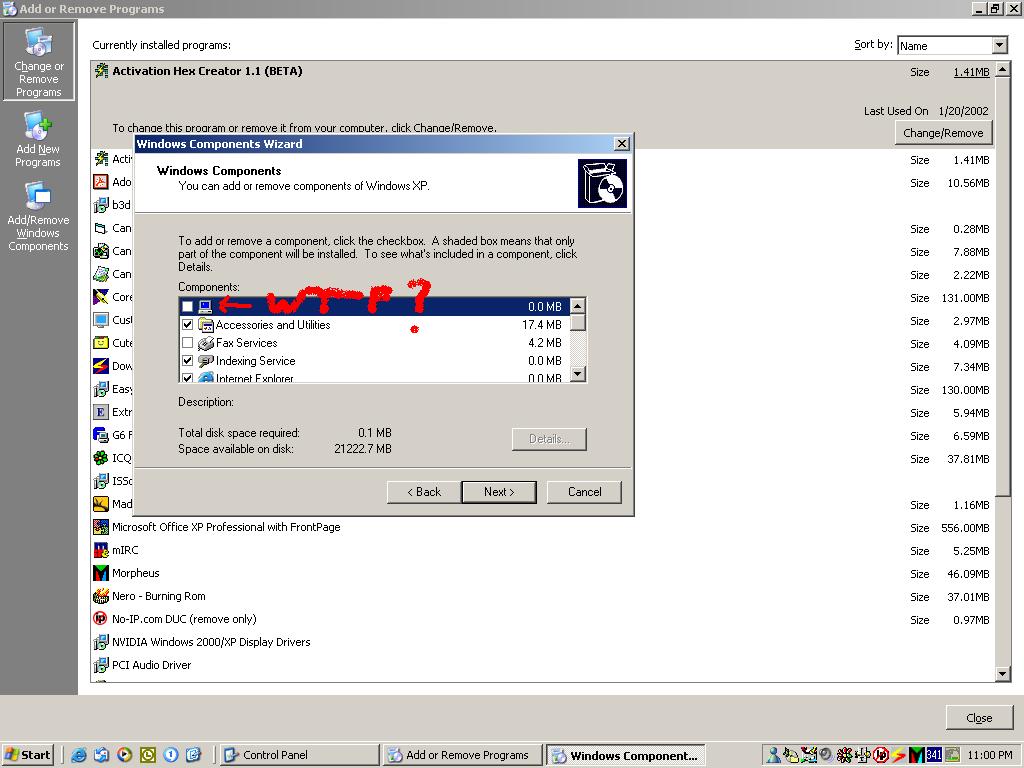Click programs list scroll up arrow

coord(1003,70)
